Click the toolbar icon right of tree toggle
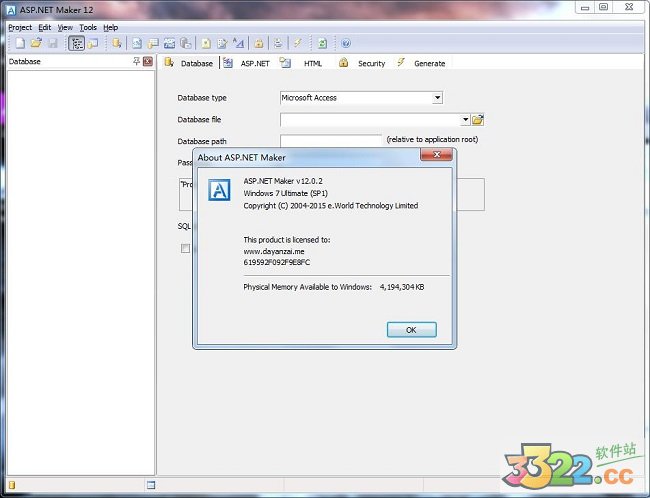The width and height of the screenshot is (650, 498). 93,43
